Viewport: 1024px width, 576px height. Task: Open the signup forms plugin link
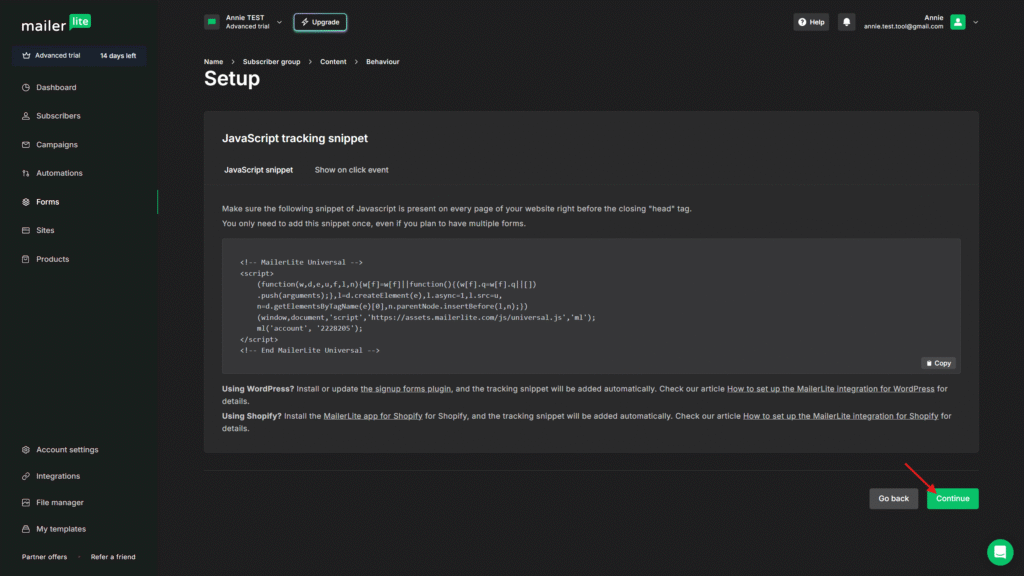406,388
